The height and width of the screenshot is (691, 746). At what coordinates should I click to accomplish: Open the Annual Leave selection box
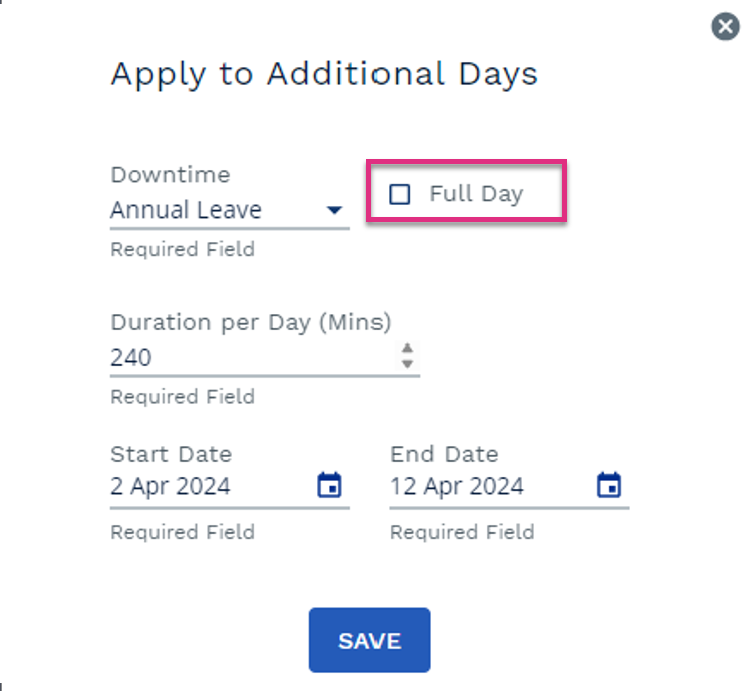[x=230, y=211]
